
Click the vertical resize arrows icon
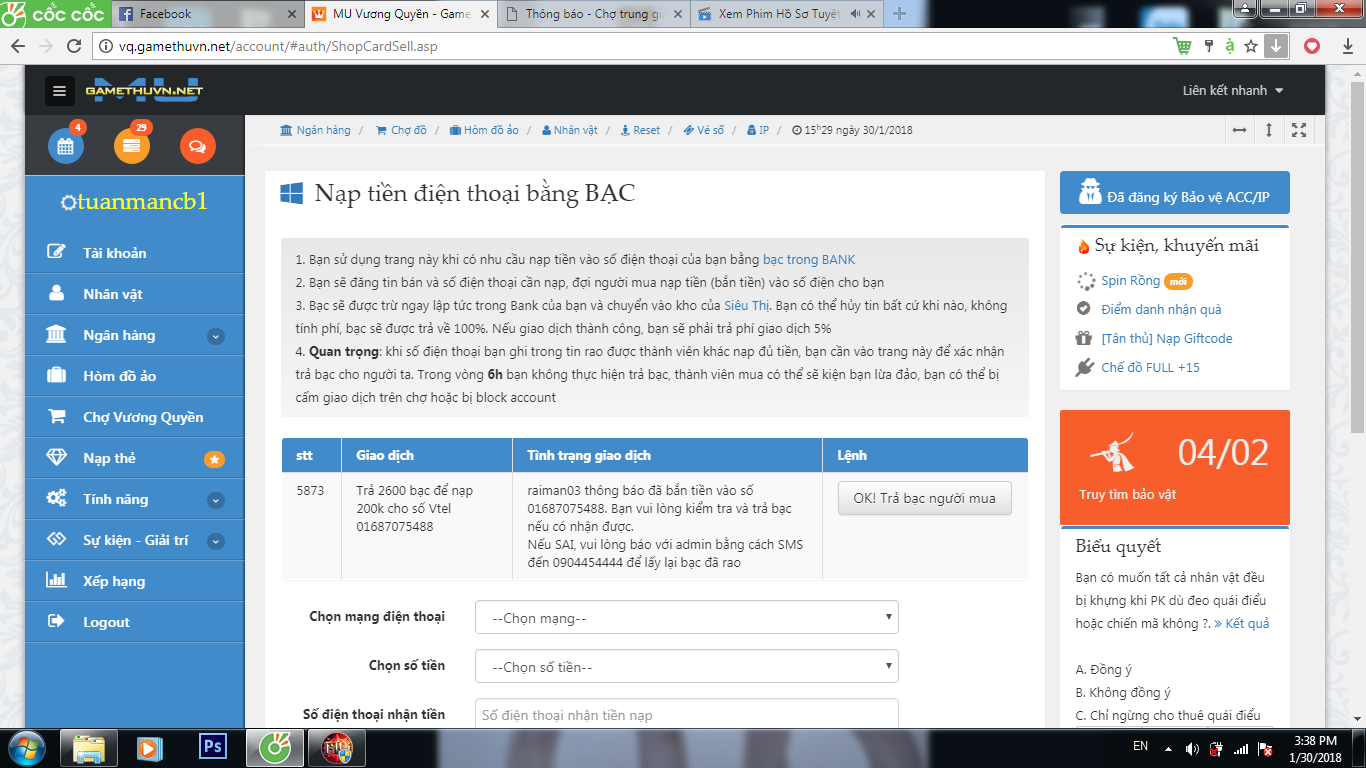pyautogui.click(x=1269, y=130)
